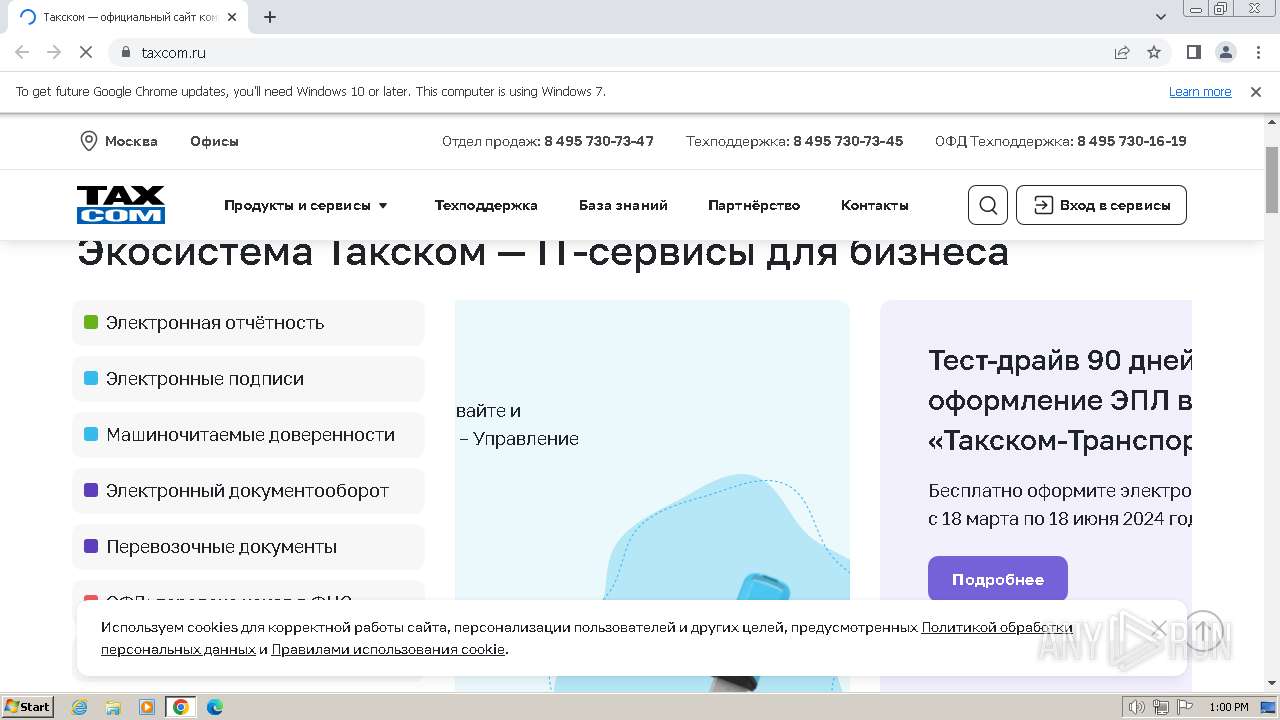Open Chrome three-dot menu
The height and width of the screenshot is (720, 1280).
pos(1258,52)
